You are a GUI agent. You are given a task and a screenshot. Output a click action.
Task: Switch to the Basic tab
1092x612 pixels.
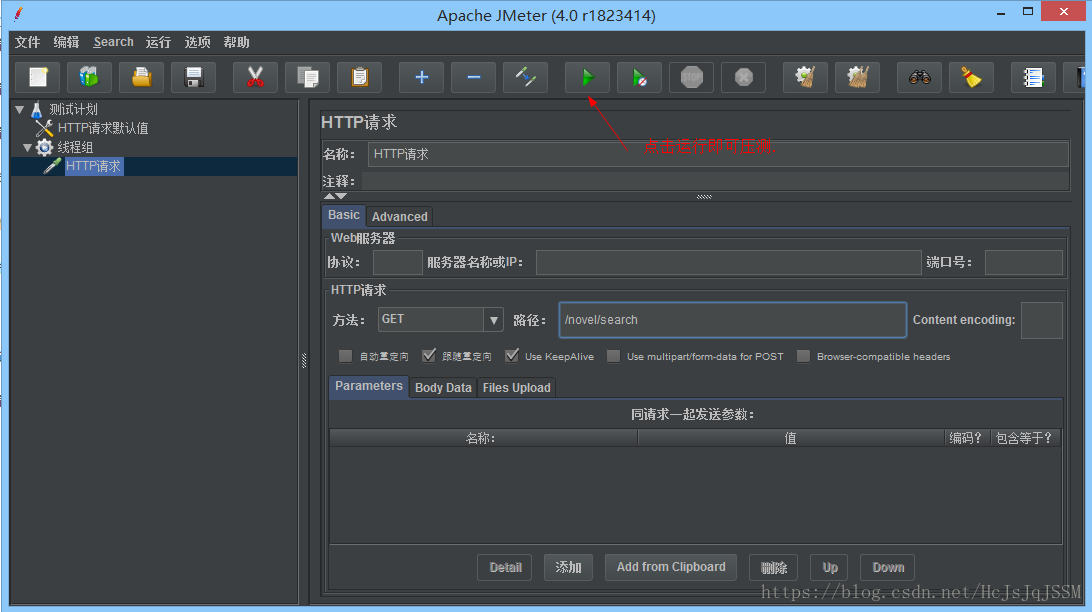(x=344, y=215)
